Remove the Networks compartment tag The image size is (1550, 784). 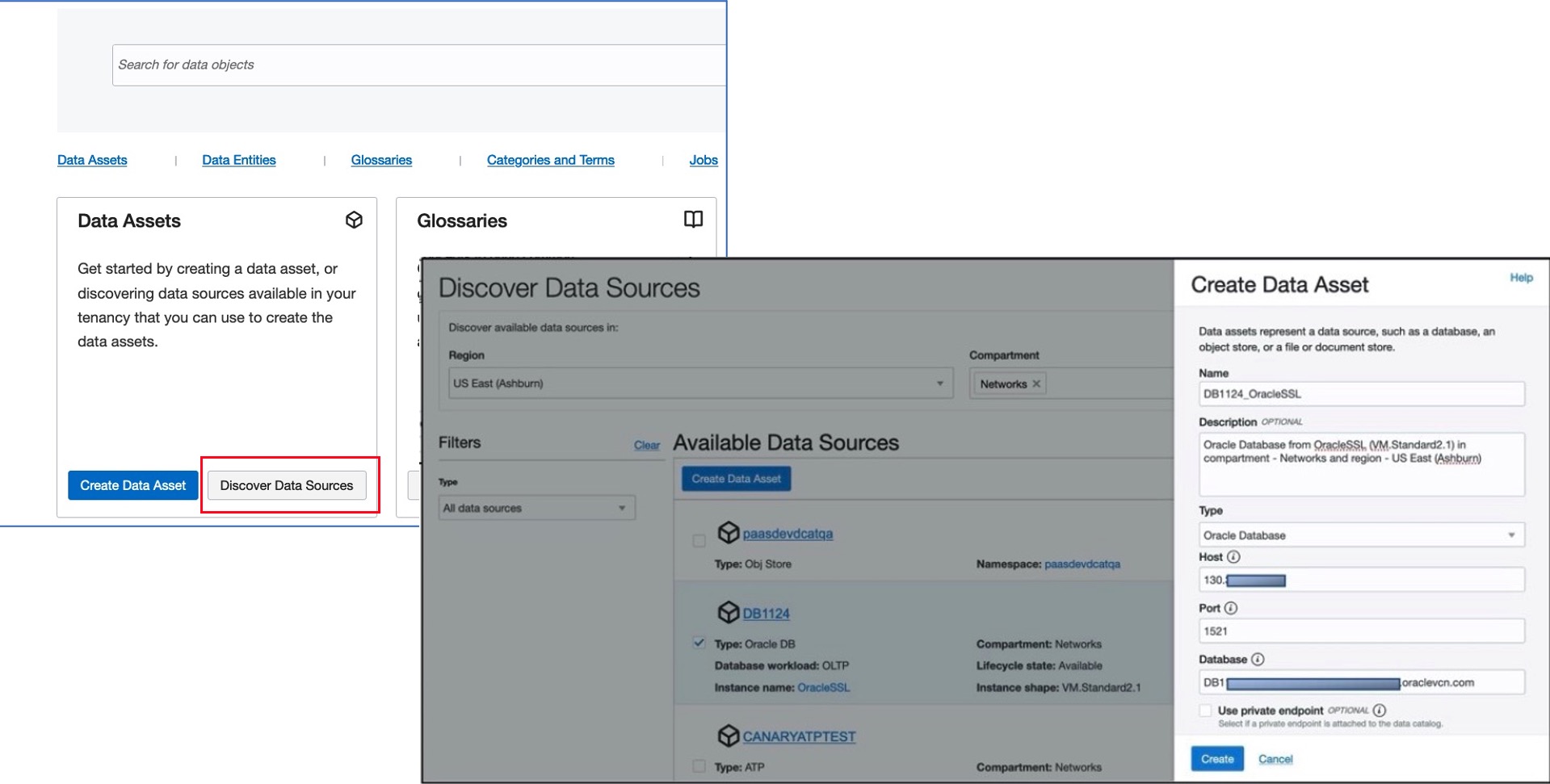pyautogui.click(x=1036, y=384)
